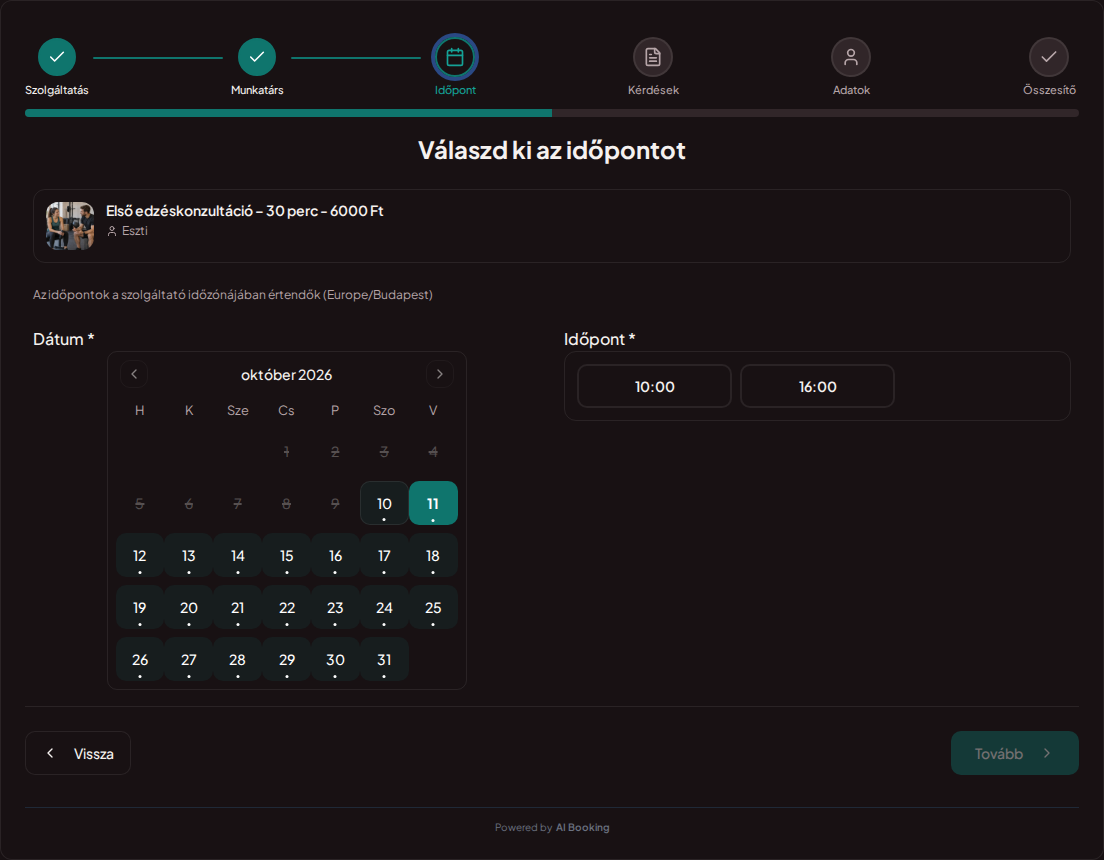Click the Szolgáltatás step checkmark icon
The width and height of the screenshot is (1104, 860).
(57, 57)
